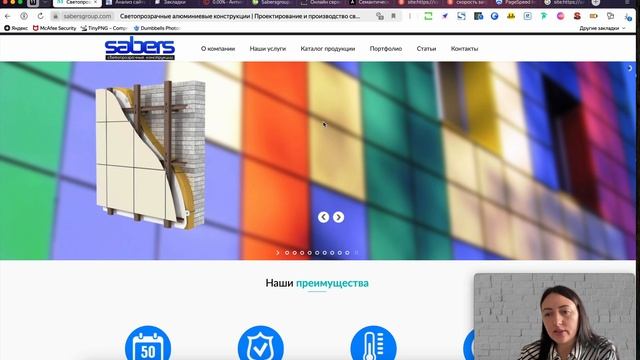This screenshot has width=640, height=360.
Task: Click the green square-arrows extension icon
Action: pyautogui.click(x=428, y=16)
